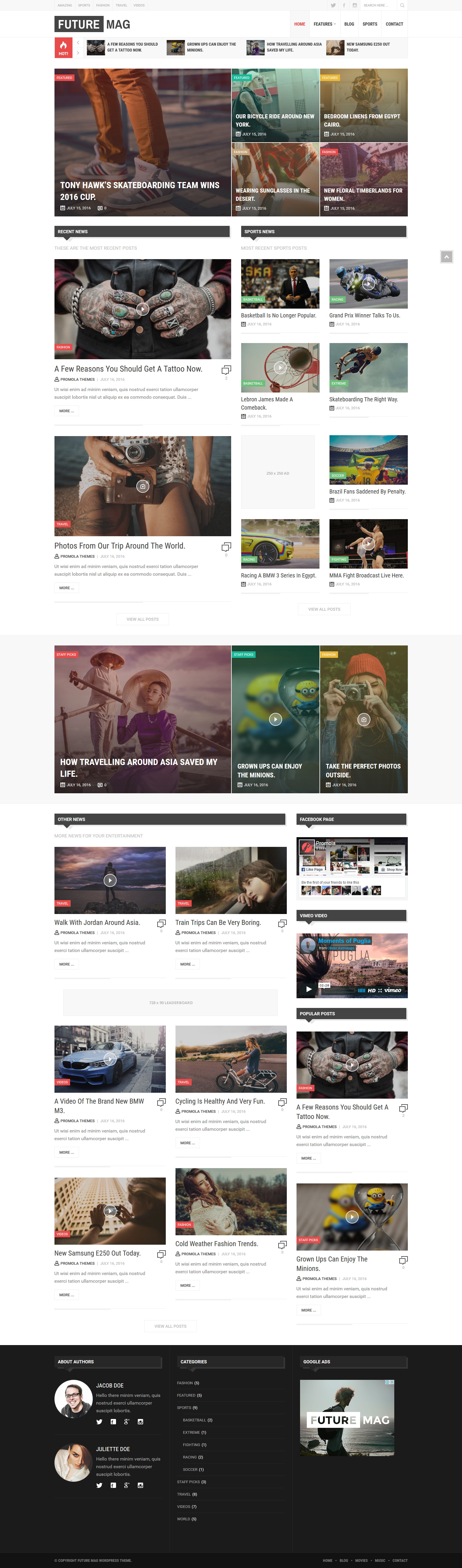The image size is (462, 1568).
Task: Click the search magnifier icon
Action: click(x=402, y=6)
